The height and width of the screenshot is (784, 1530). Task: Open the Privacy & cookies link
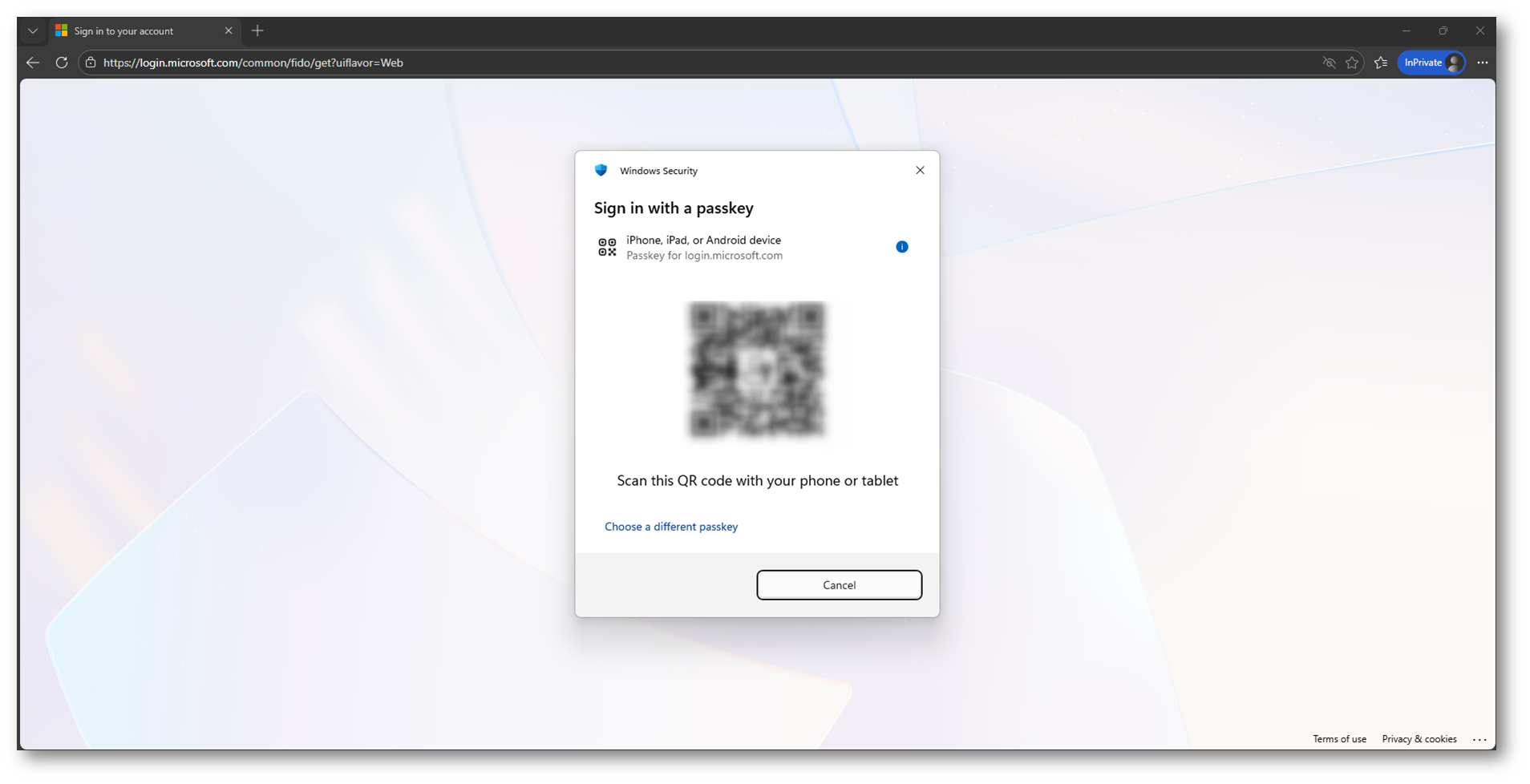pos(1419,739)
